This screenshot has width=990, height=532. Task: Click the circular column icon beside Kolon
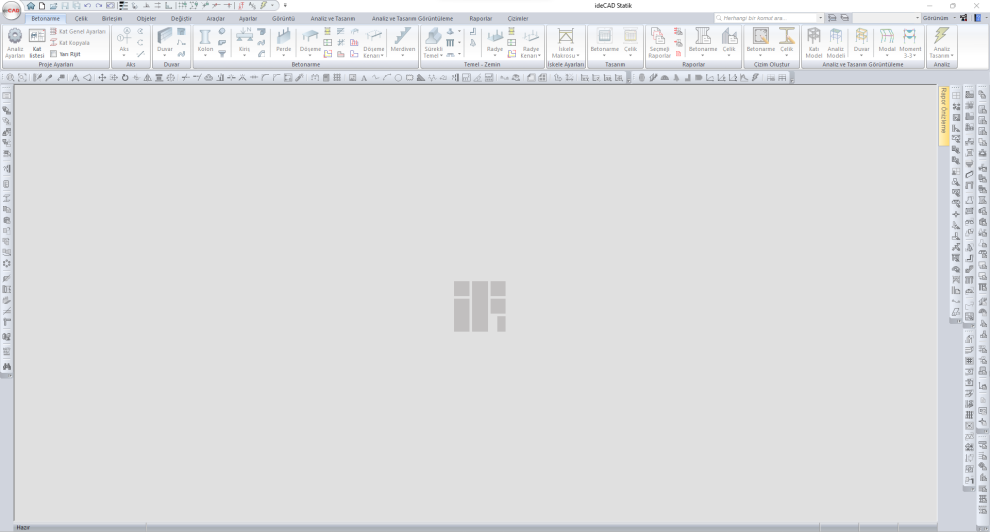click(222, 31)
